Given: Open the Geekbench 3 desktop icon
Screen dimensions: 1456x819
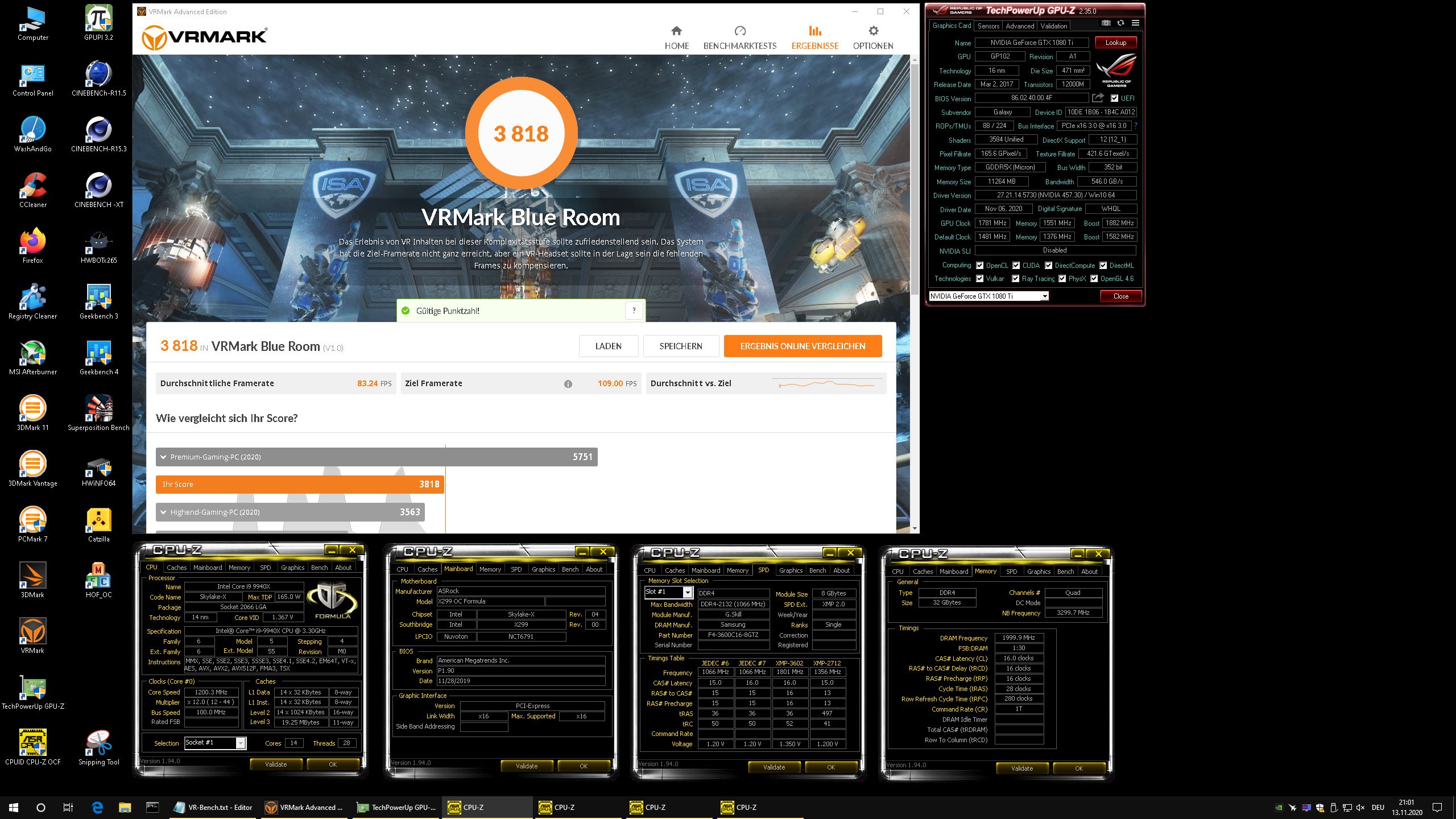Looking at the screenshot, I should tap(98, 301).
